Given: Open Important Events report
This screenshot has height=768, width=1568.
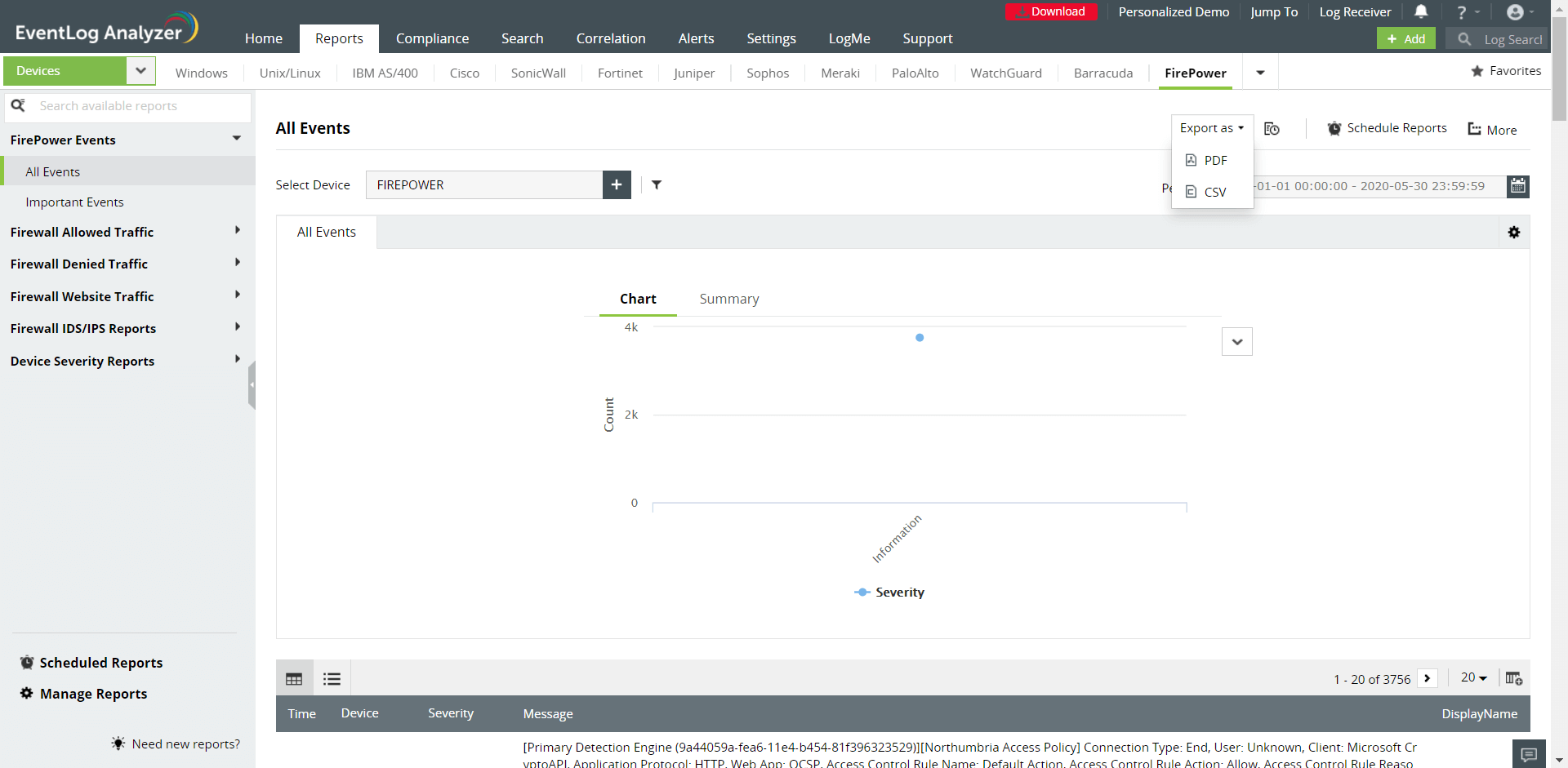Looking at the screenshot, I should 74,202.
